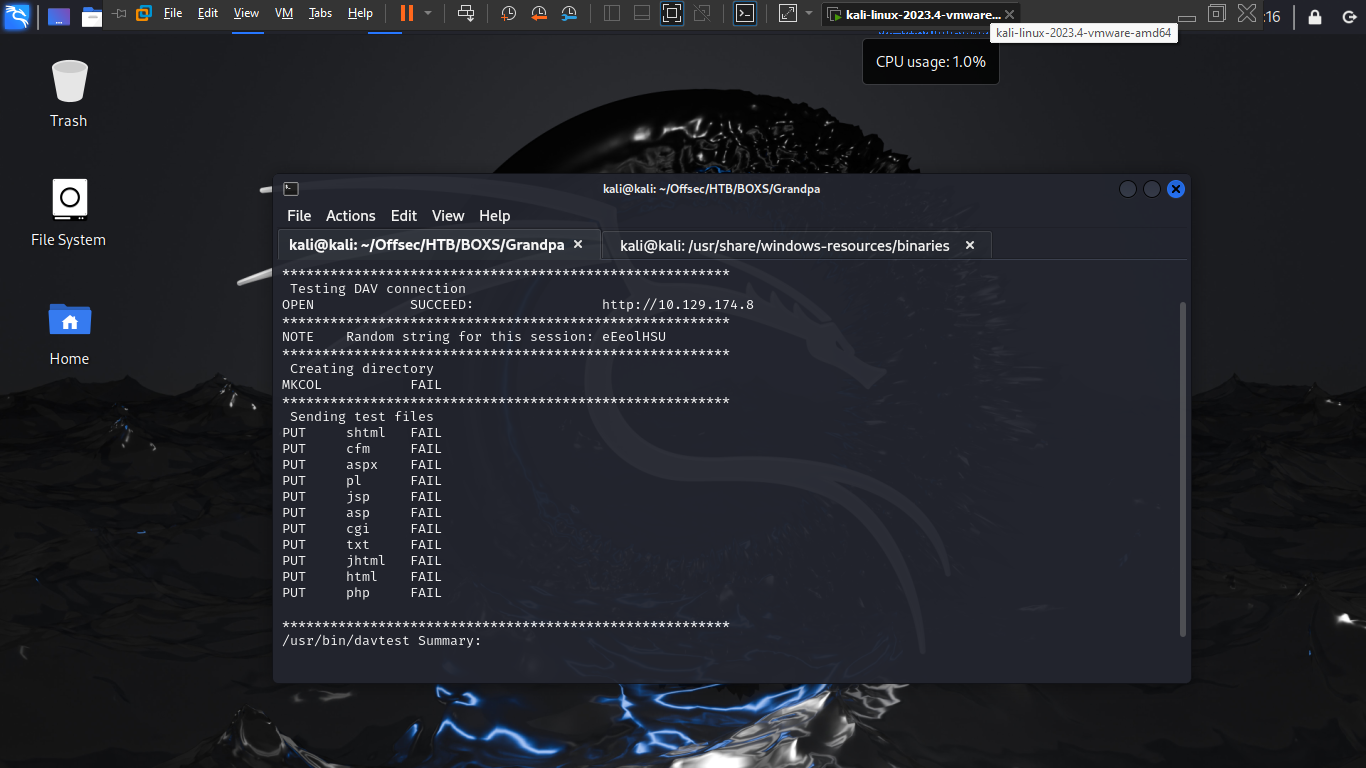Image resolution: width=1366 pixels, height=768 pixels.
Task: Send Ctrl+Alt+Del to the guest
Action: [466, 13]
